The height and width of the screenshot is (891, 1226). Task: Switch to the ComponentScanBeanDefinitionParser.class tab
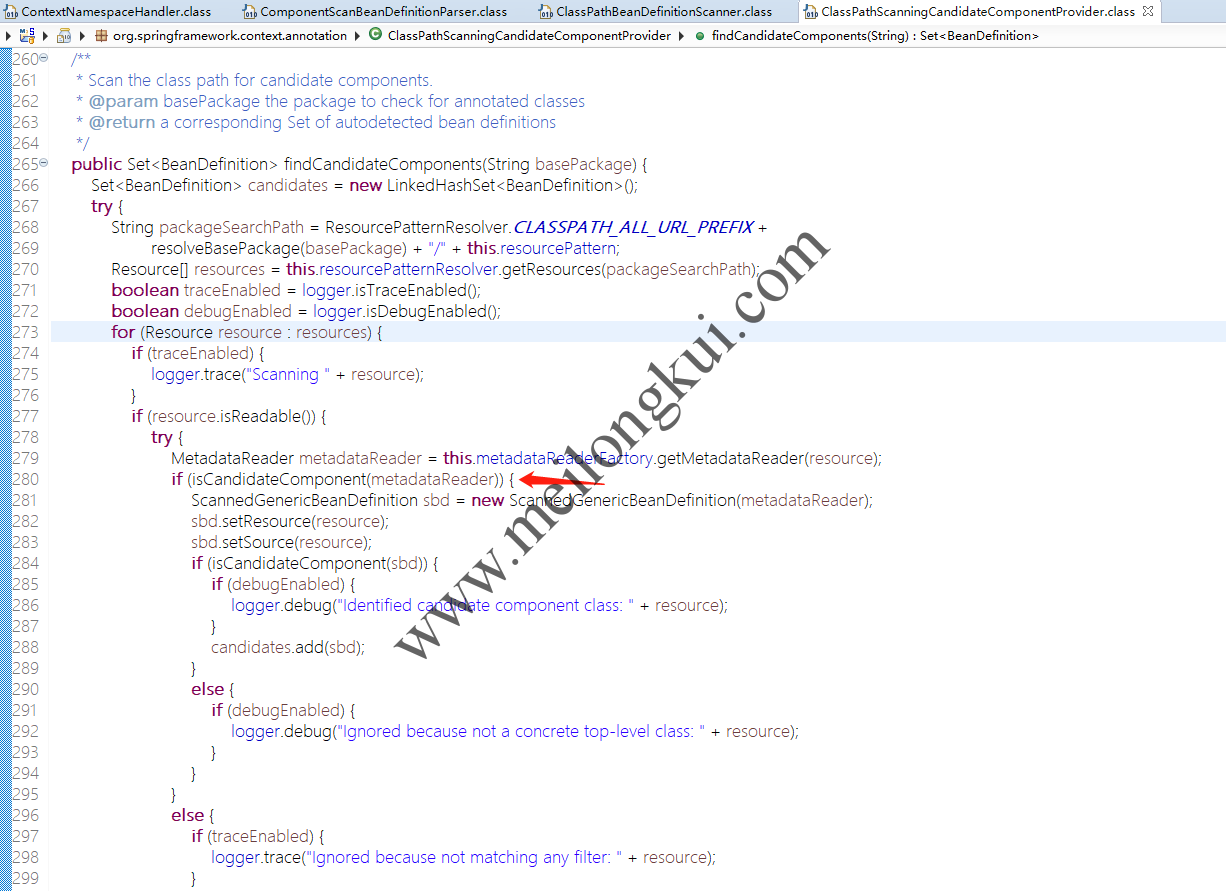(383, 12)
